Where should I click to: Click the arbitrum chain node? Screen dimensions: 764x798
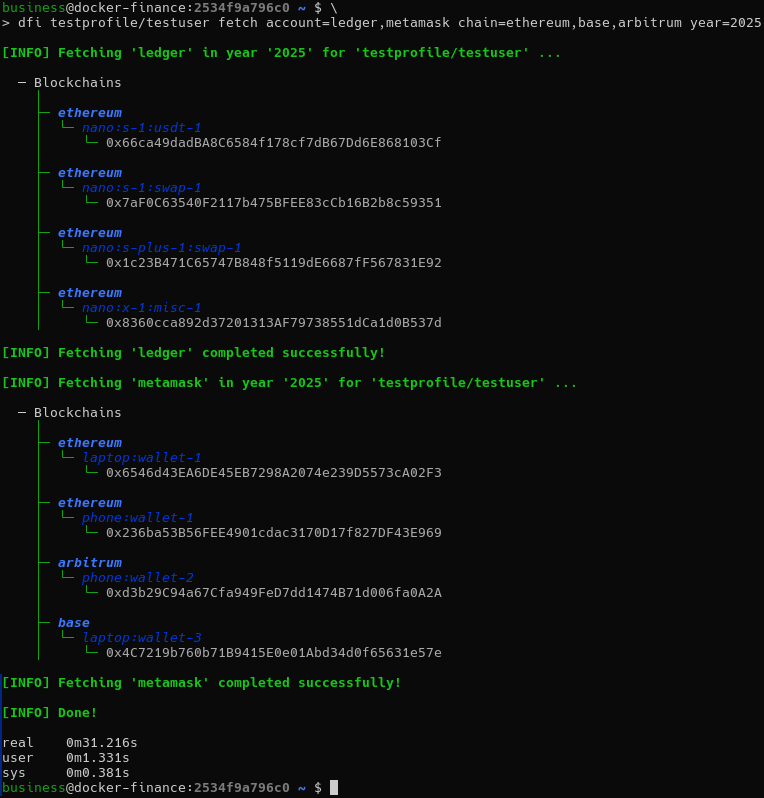(x=89, y=563)
